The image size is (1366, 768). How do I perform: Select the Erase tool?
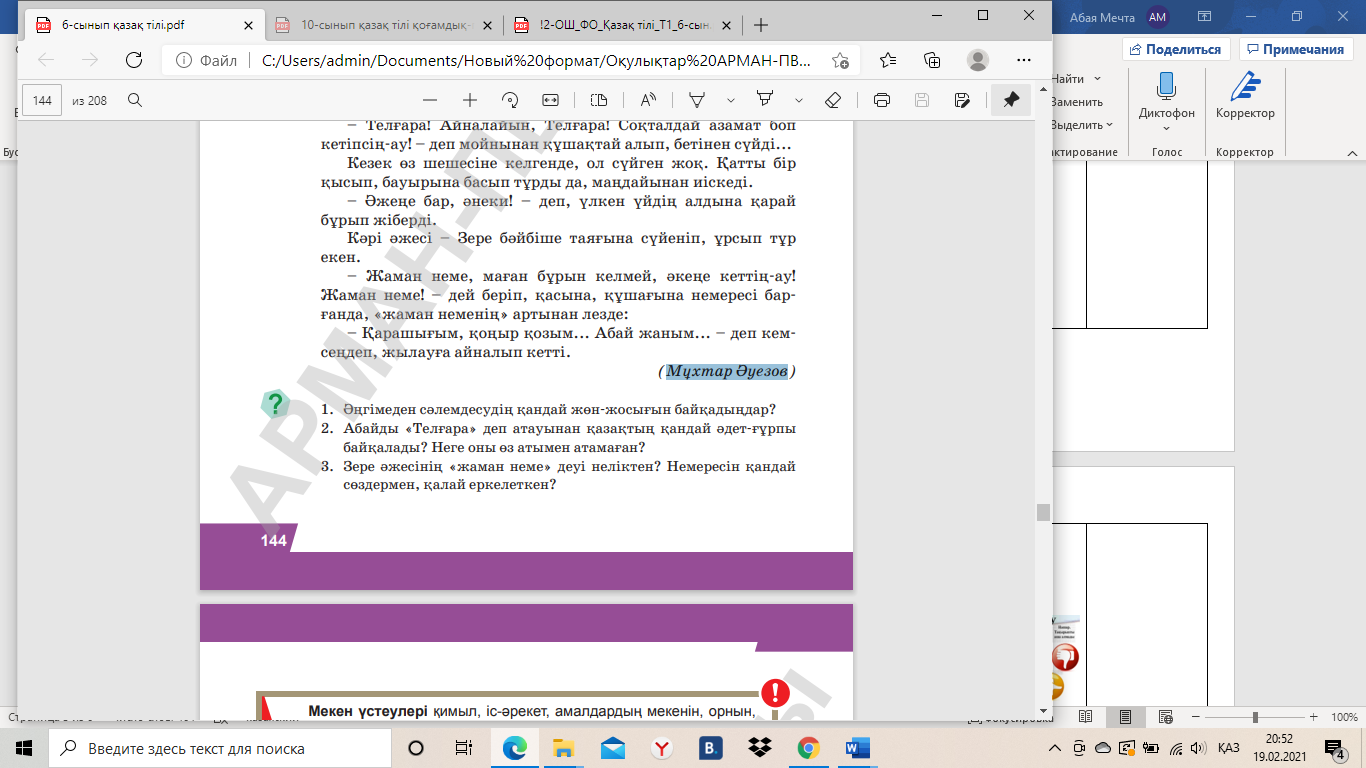(x=833, y=100)
